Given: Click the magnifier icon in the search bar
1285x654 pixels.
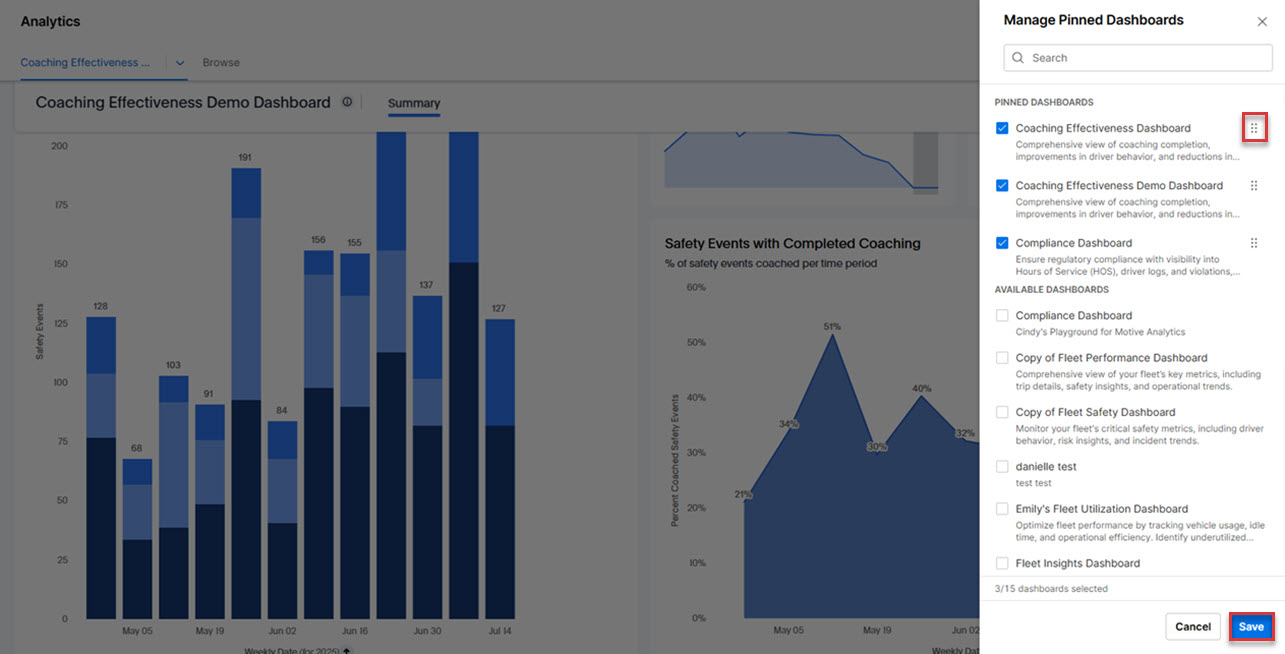Looking at the screenshot, I should (1016, 57).
